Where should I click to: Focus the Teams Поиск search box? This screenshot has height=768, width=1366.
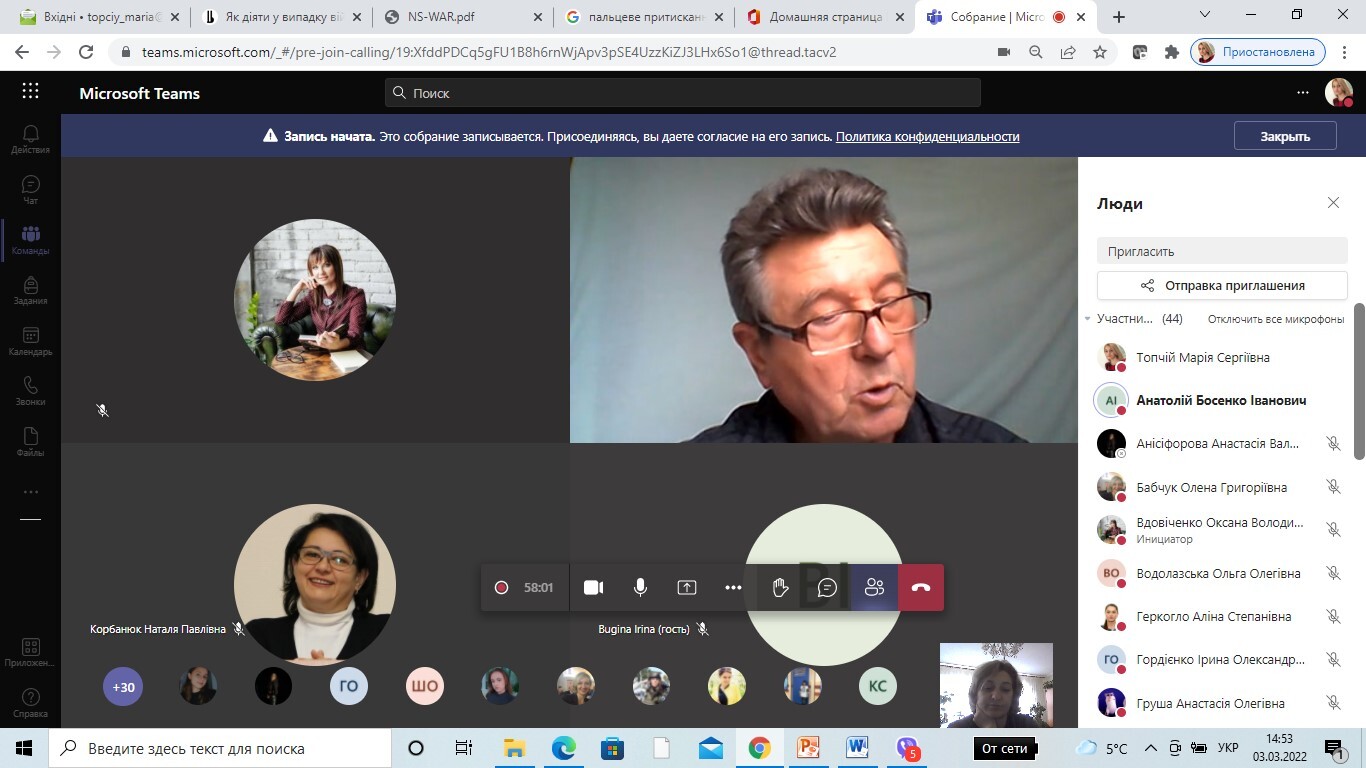[683, 93]
